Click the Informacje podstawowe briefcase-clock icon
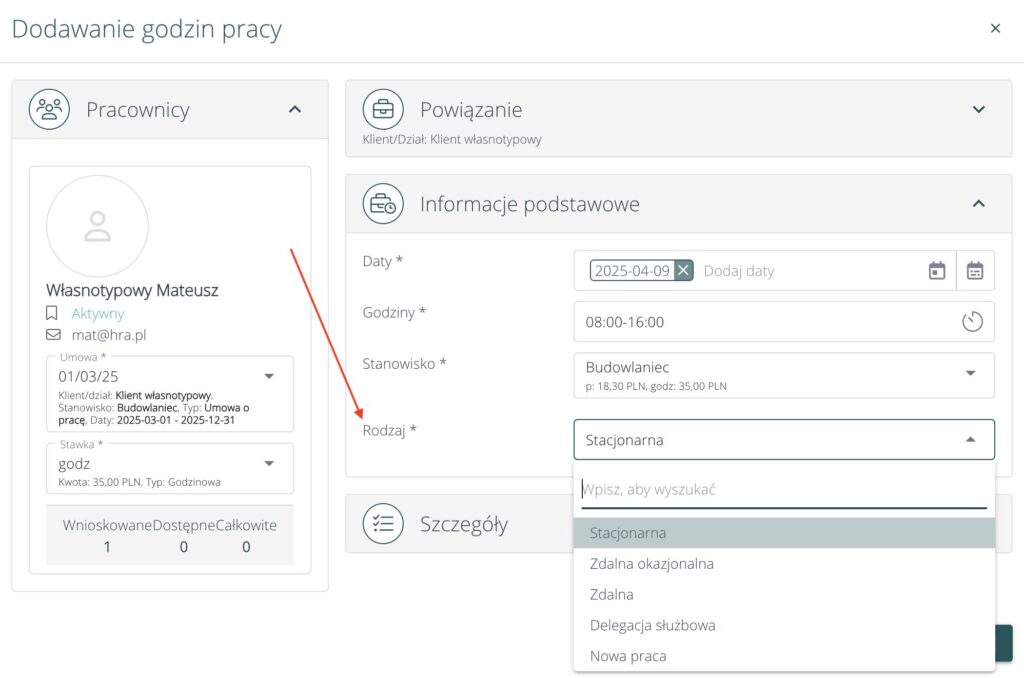Image resolution: width=1024 pixels, height=678 pixels. pyautogui.click(x=383, y=204)
